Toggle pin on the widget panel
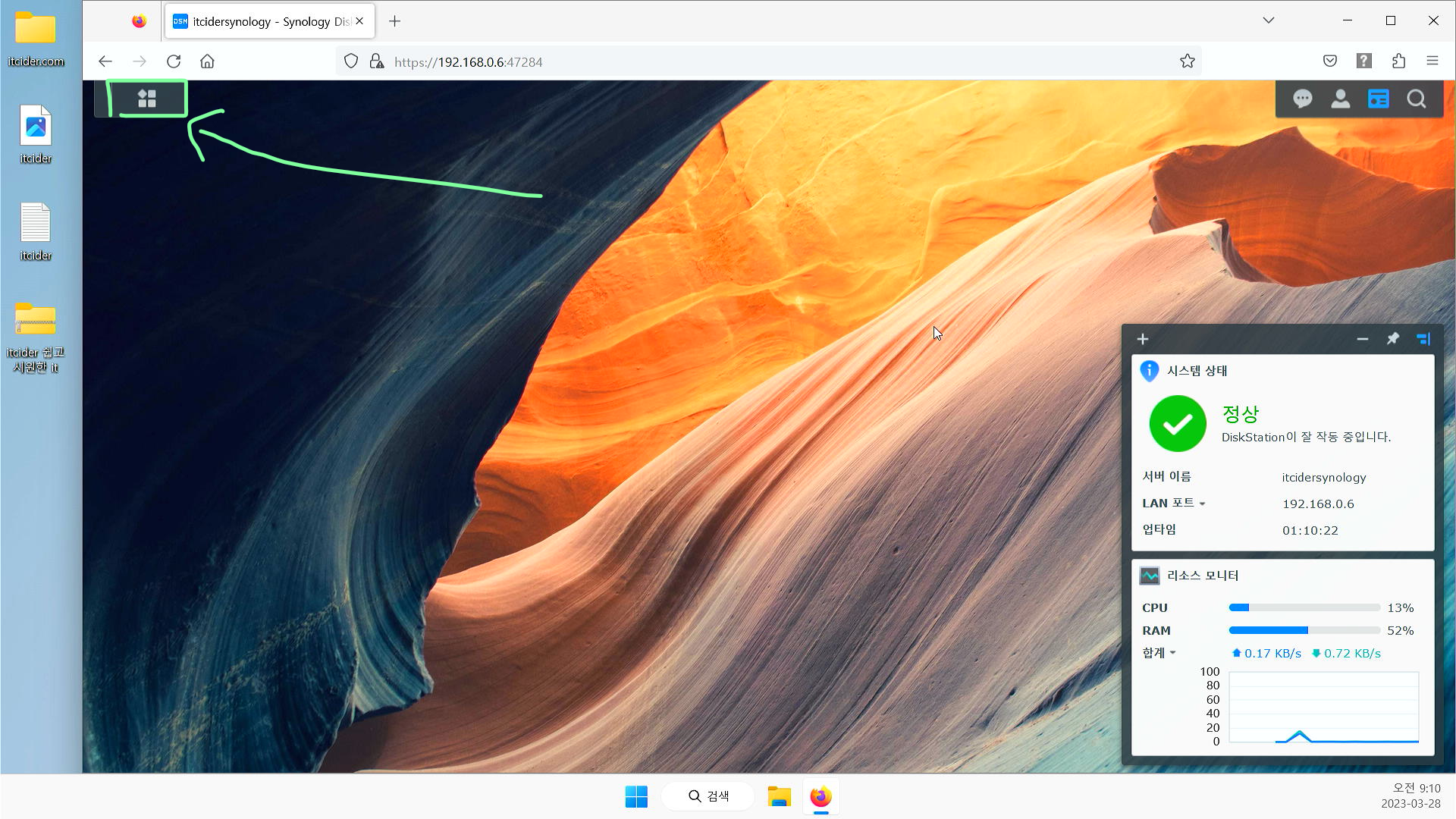The width and height of the screenshot is (1456, 819). click(x=1392, y=339)
